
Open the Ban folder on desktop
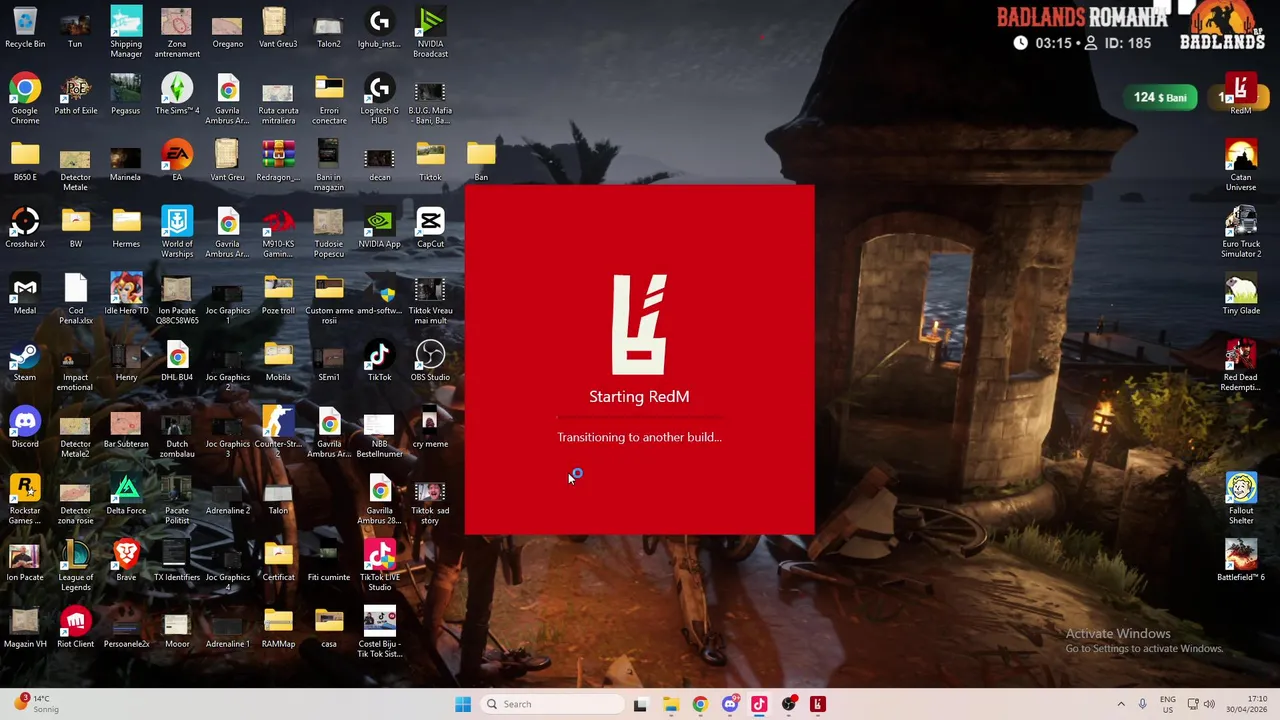pyautogui.click(x=481, y=160)
